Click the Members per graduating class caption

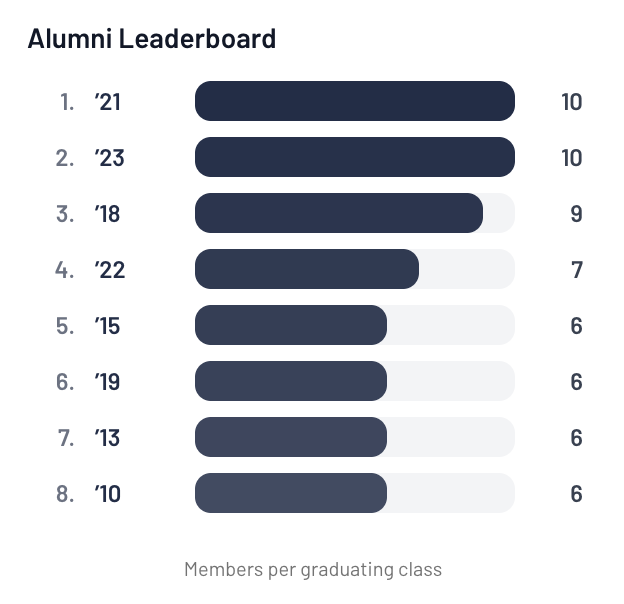point(313,570)
